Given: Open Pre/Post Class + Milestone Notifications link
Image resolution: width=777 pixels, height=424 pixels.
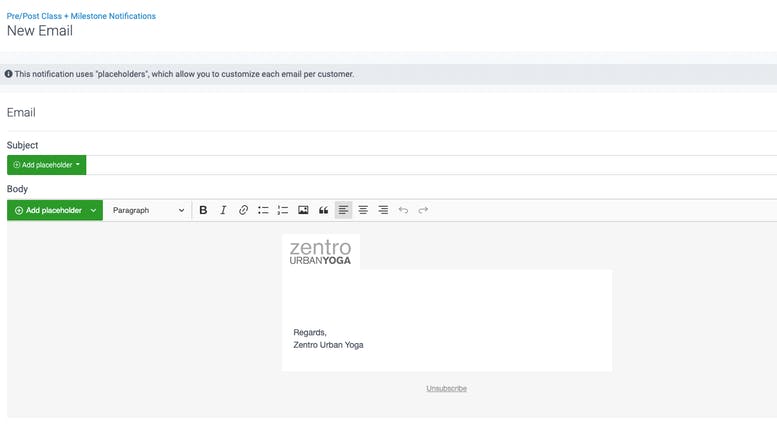Looking at the screenshot, I should click(81, 16).
